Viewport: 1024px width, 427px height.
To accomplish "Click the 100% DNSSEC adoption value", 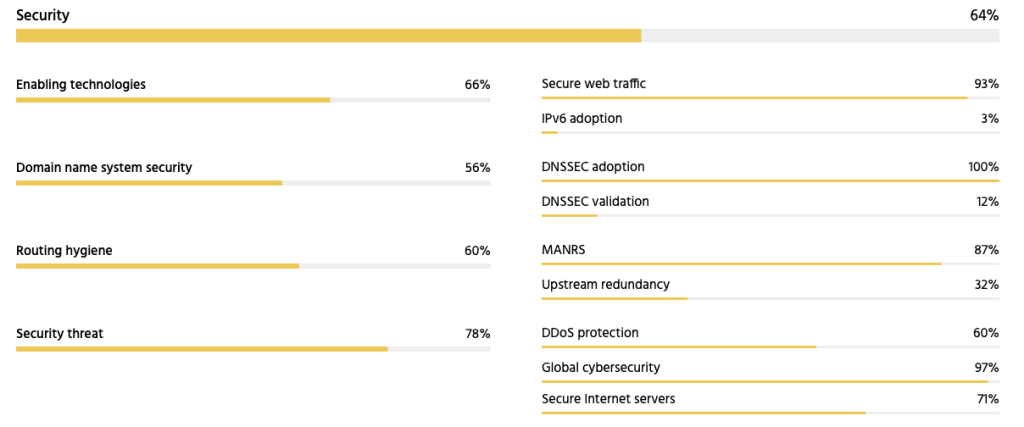I will click(983, 167).
